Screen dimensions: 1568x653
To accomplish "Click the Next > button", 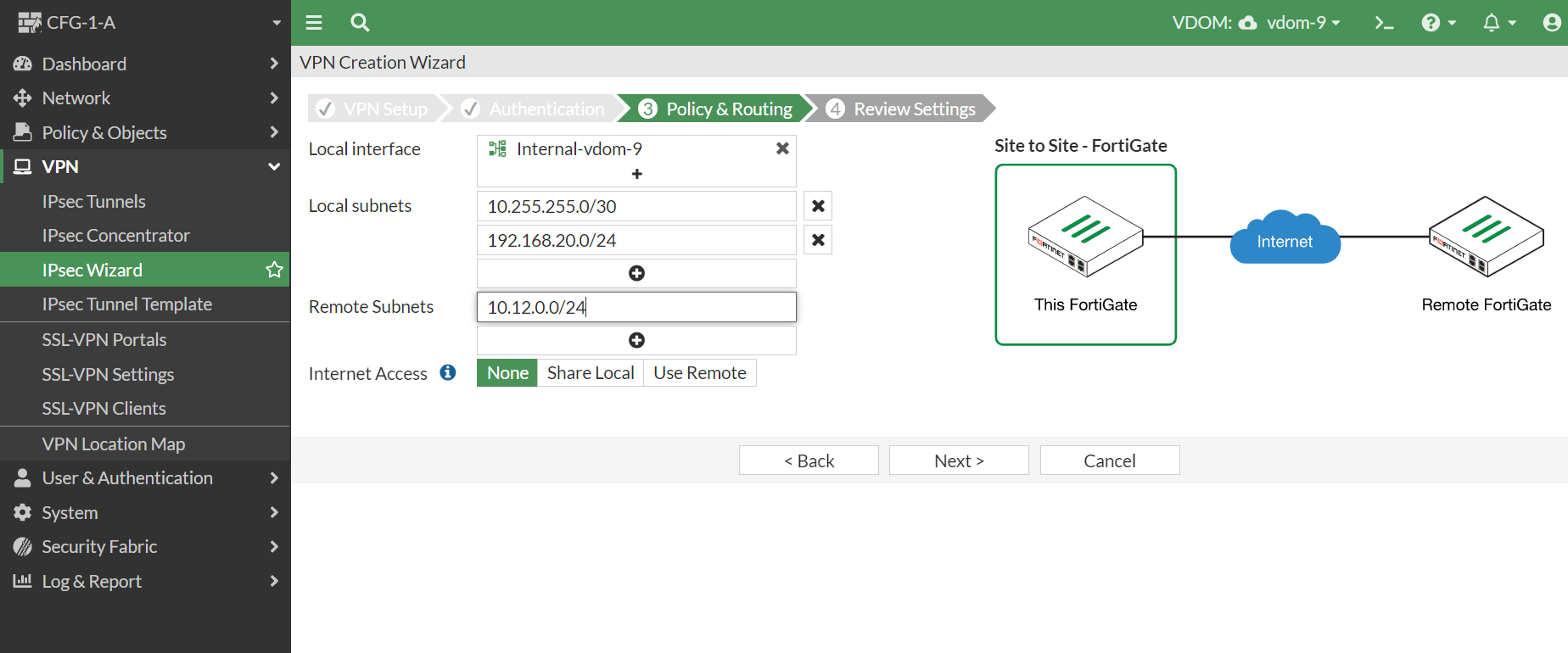I will [959, 460].
